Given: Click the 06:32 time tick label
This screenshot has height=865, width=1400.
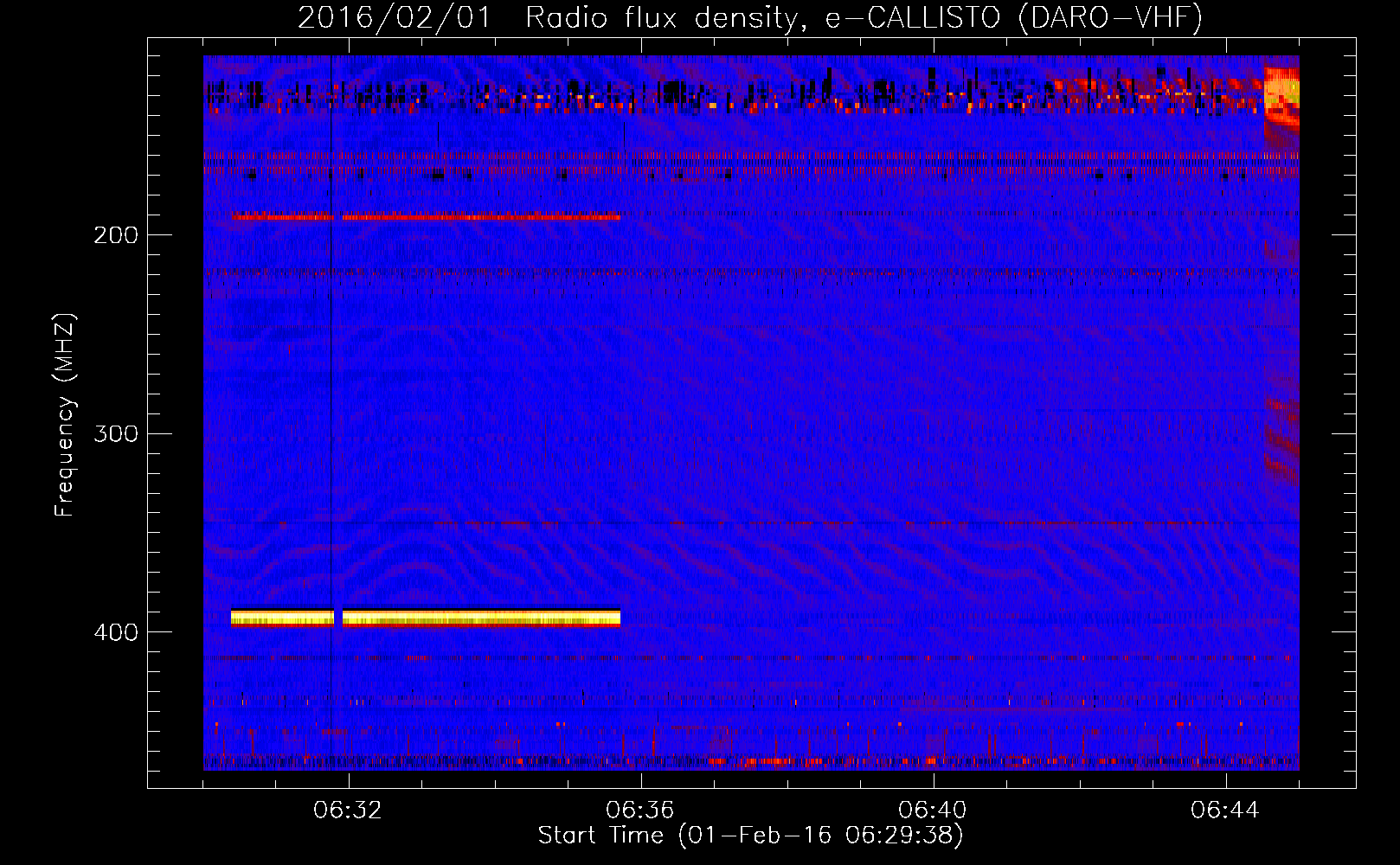Looking at the screenshot, I should pyautogui.click(x=348, y=811).
